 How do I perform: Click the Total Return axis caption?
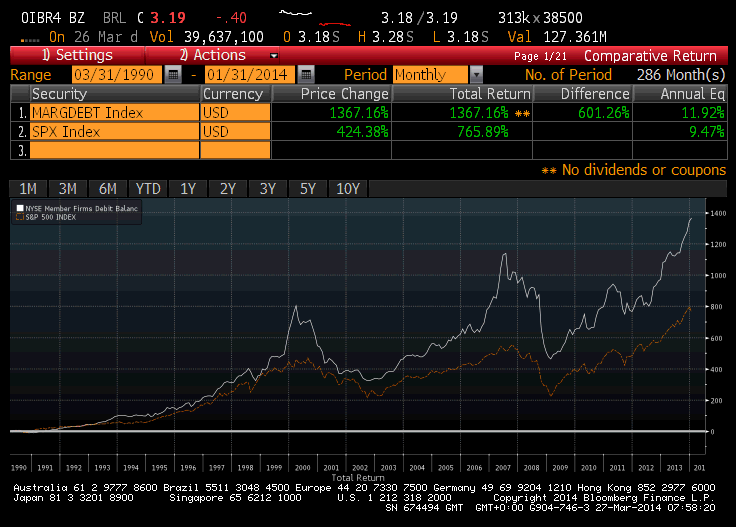[358, 477]
